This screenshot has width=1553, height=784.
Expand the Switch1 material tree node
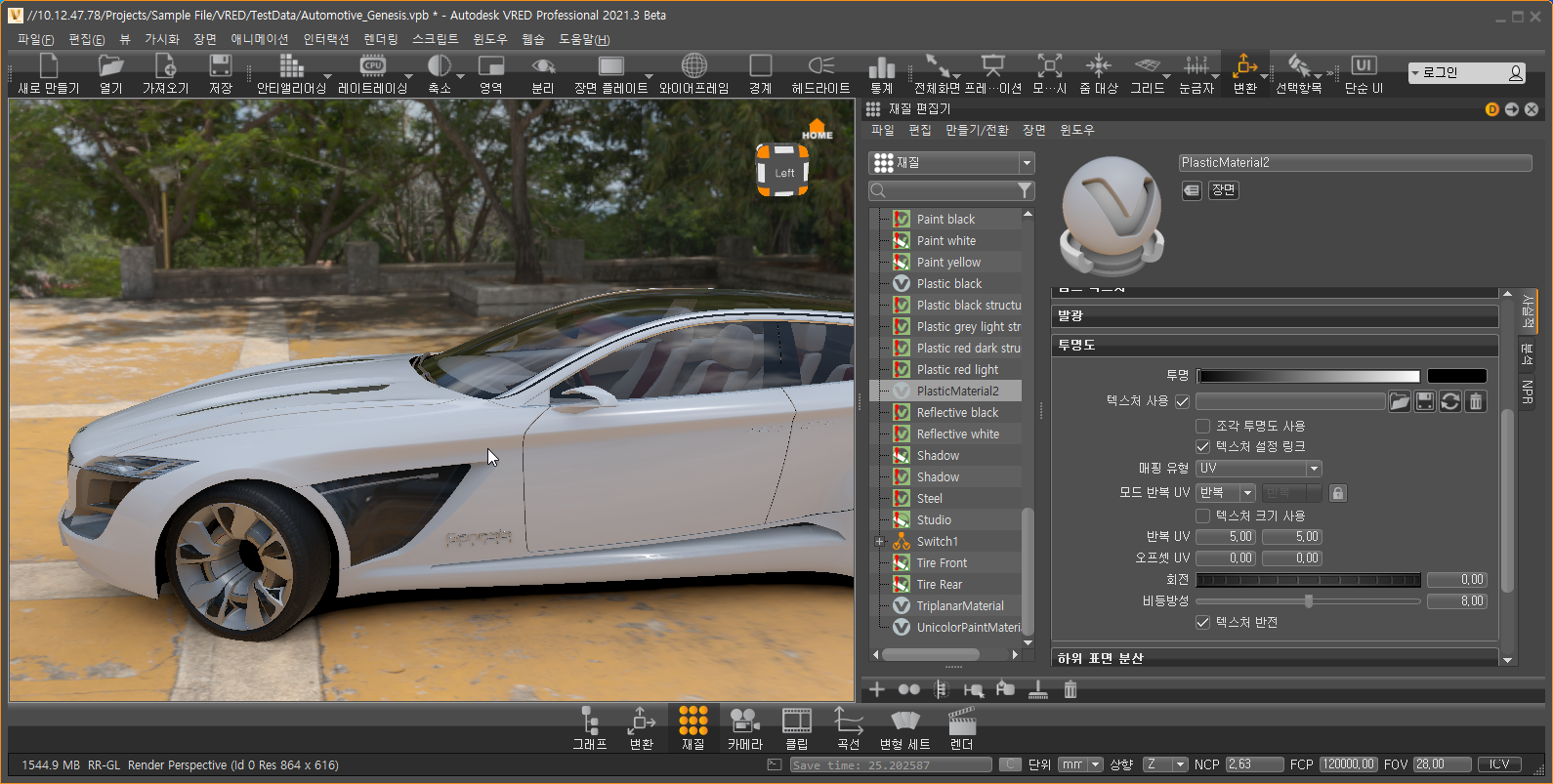pyautogui.click(x=879, y=542)
